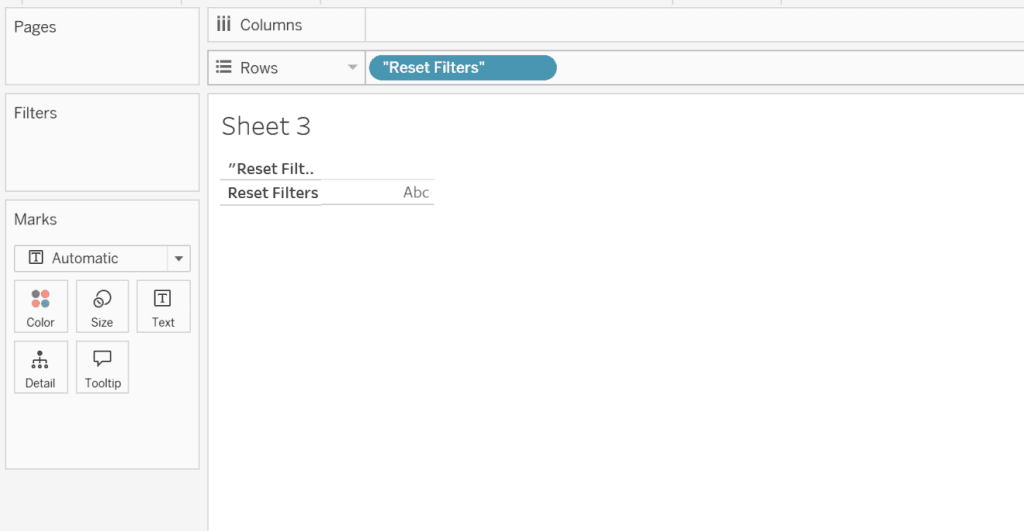Select the "Reset Filters" pill on Rows

tap(462, 68)
